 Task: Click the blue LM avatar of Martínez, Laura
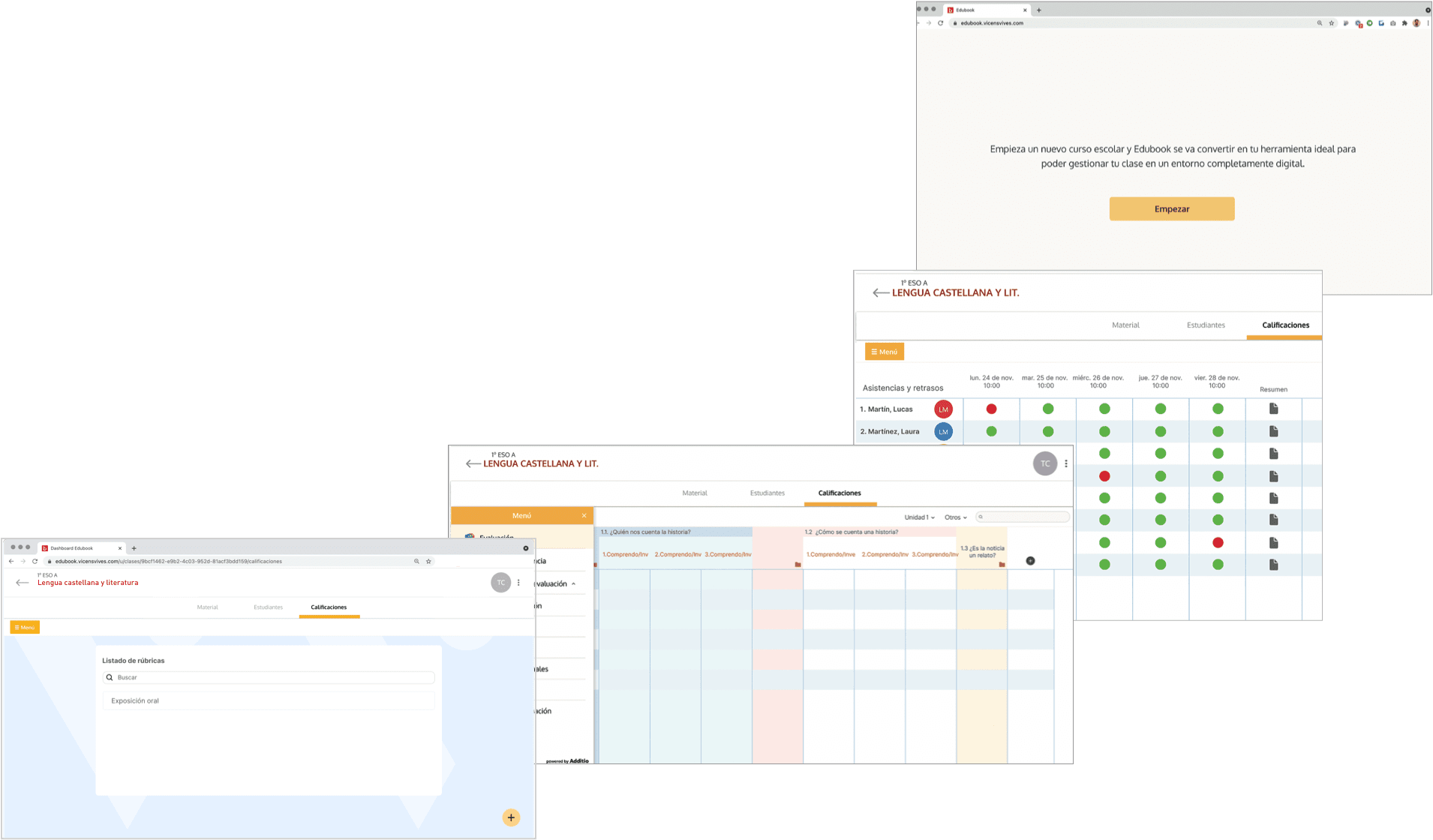tap(943, 431)
